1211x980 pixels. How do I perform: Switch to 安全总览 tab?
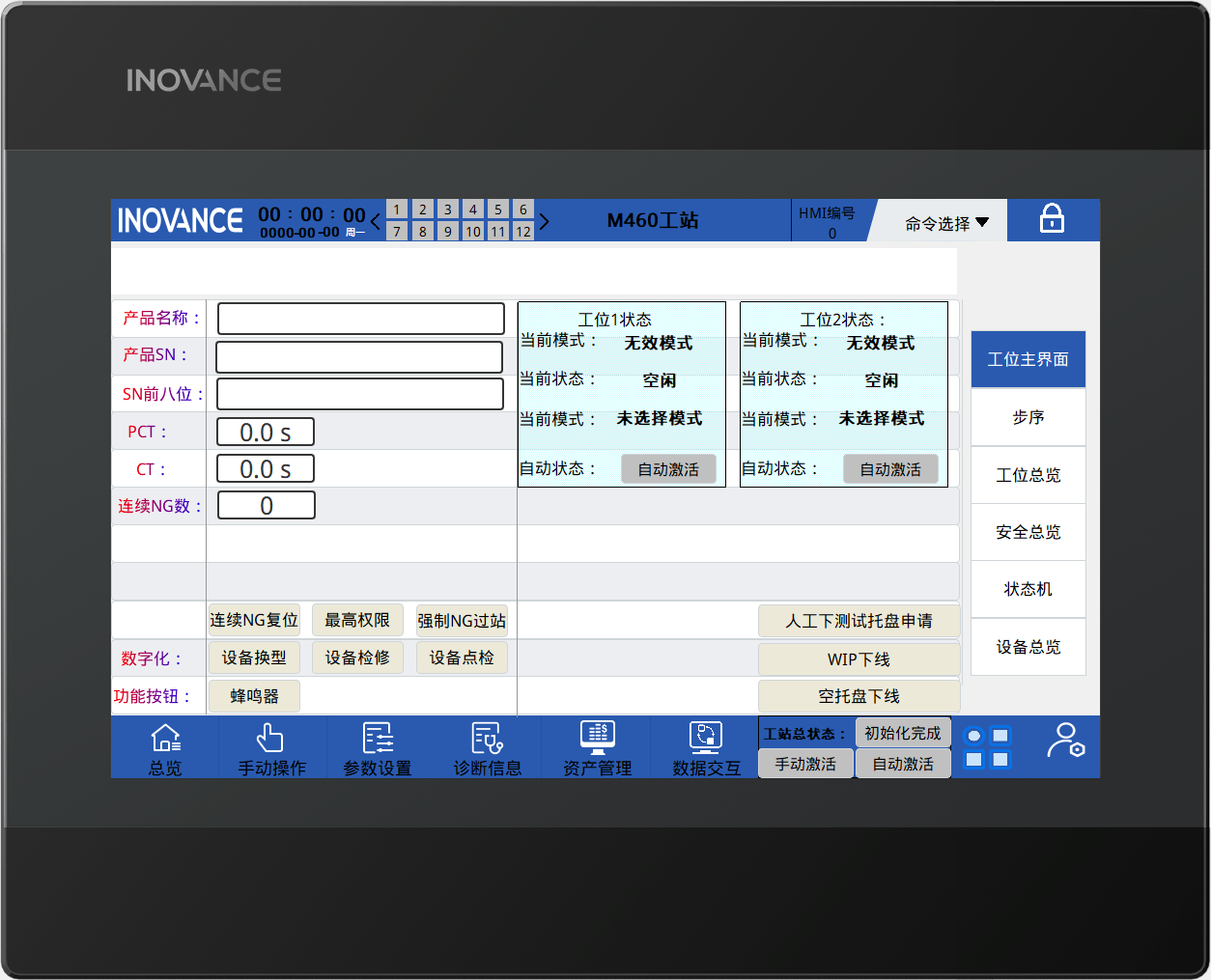(1028, 532)
